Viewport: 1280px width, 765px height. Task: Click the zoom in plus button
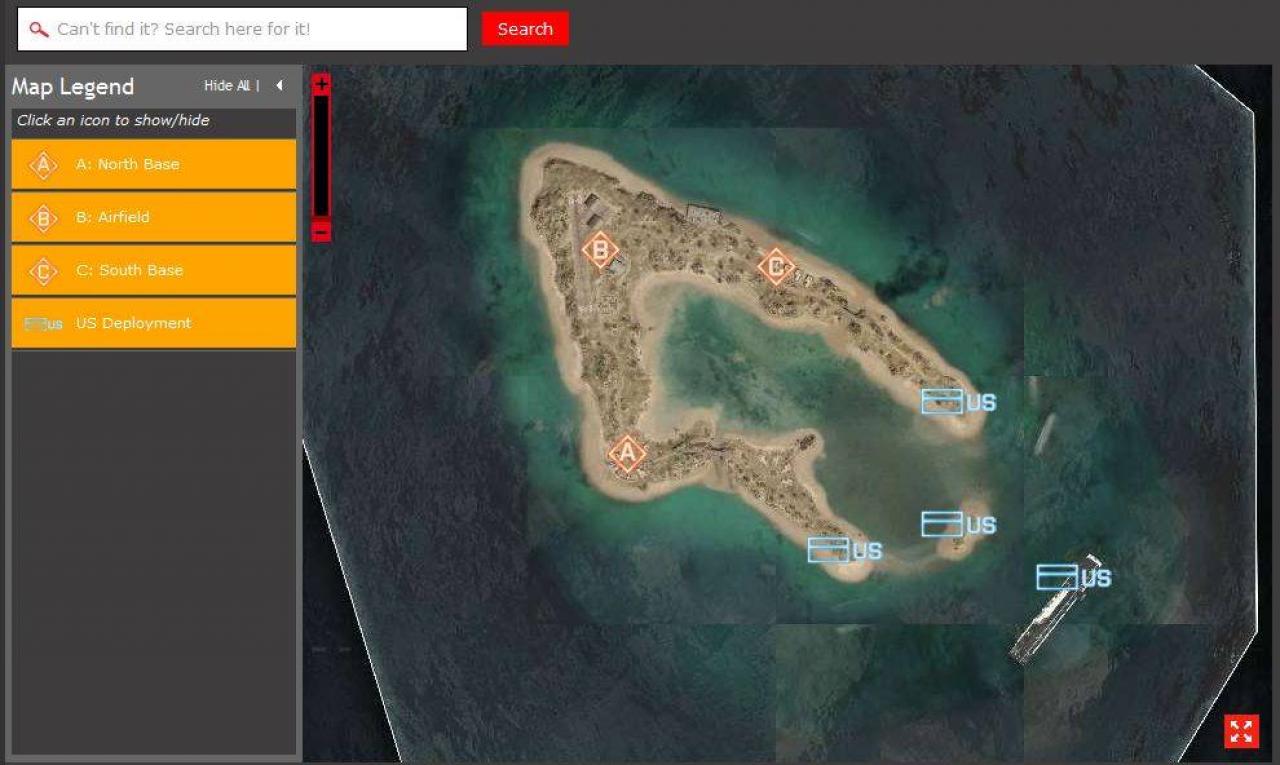pyautogui.click(x=321, y=84)
